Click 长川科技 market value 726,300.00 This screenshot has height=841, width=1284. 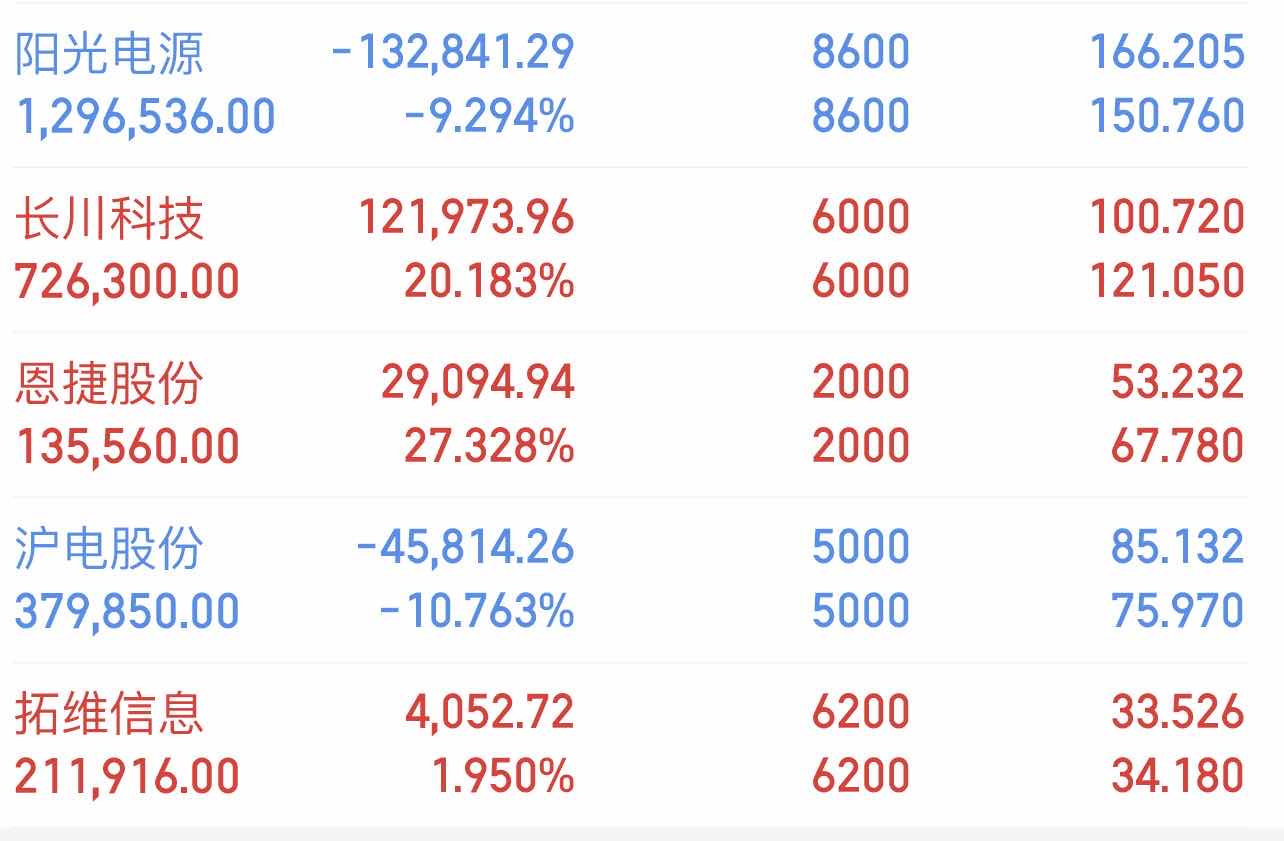pos(127,281)
